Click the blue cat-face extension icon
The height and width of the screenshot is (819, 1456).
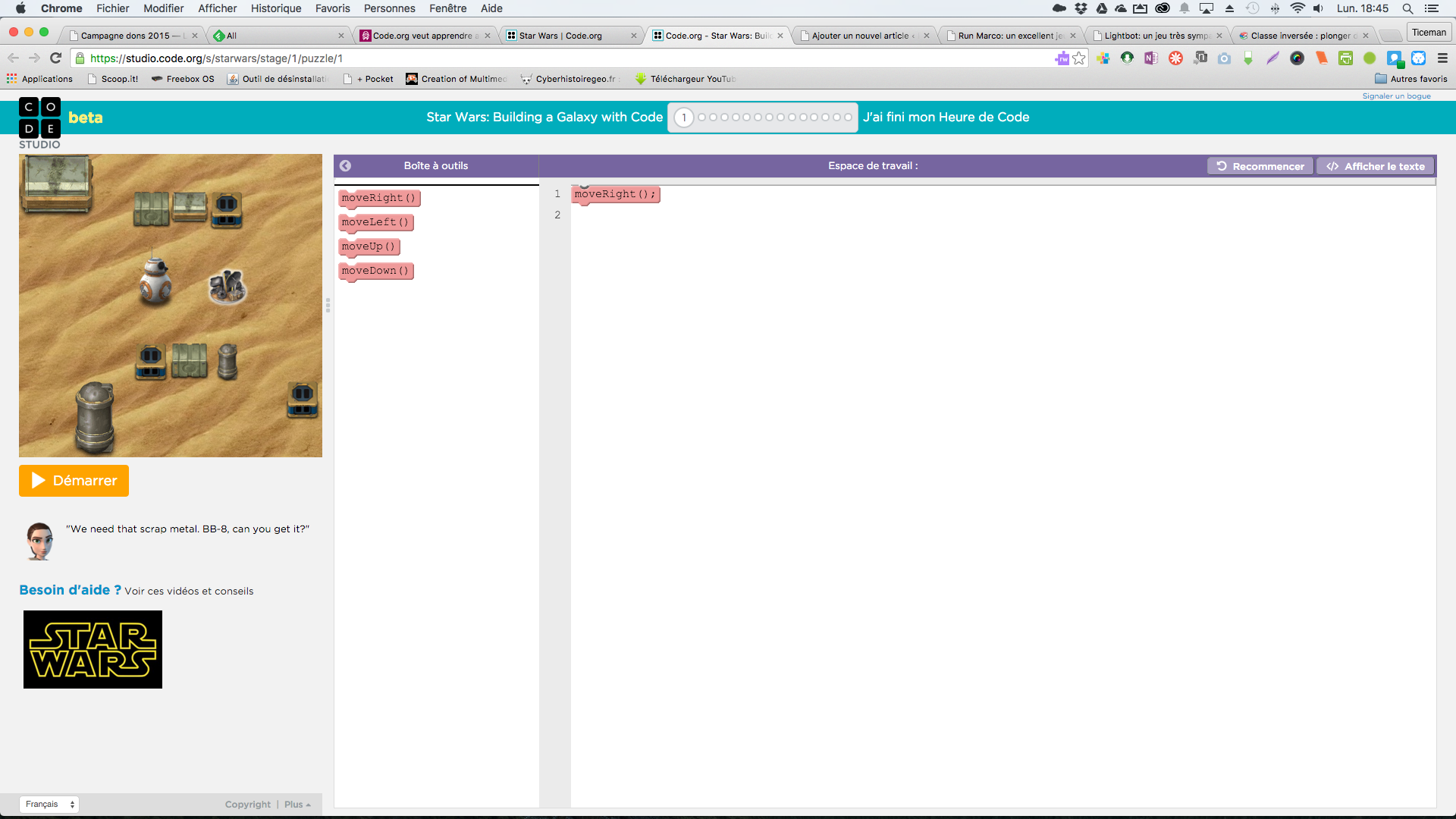pos(1419,58)
